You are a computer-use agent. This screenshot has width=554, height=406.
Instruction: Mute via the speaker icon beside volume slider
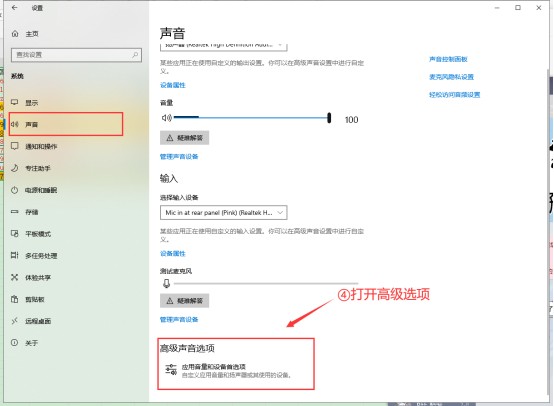tap(166, 118)
